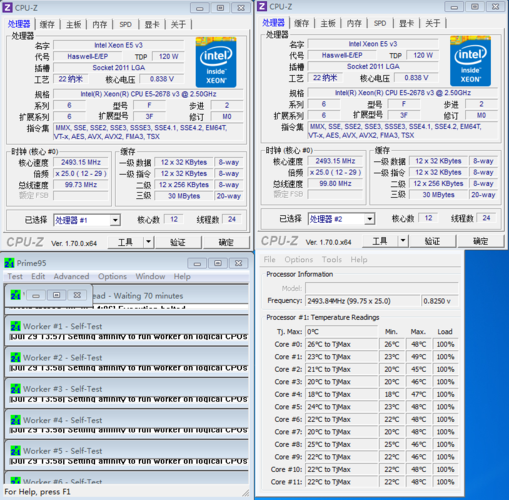The width and height of the screenshot is (509, 500).
Task: Click the main thread child window icon in Prime95
Action: pyautogui.click(x=15, y=295)
